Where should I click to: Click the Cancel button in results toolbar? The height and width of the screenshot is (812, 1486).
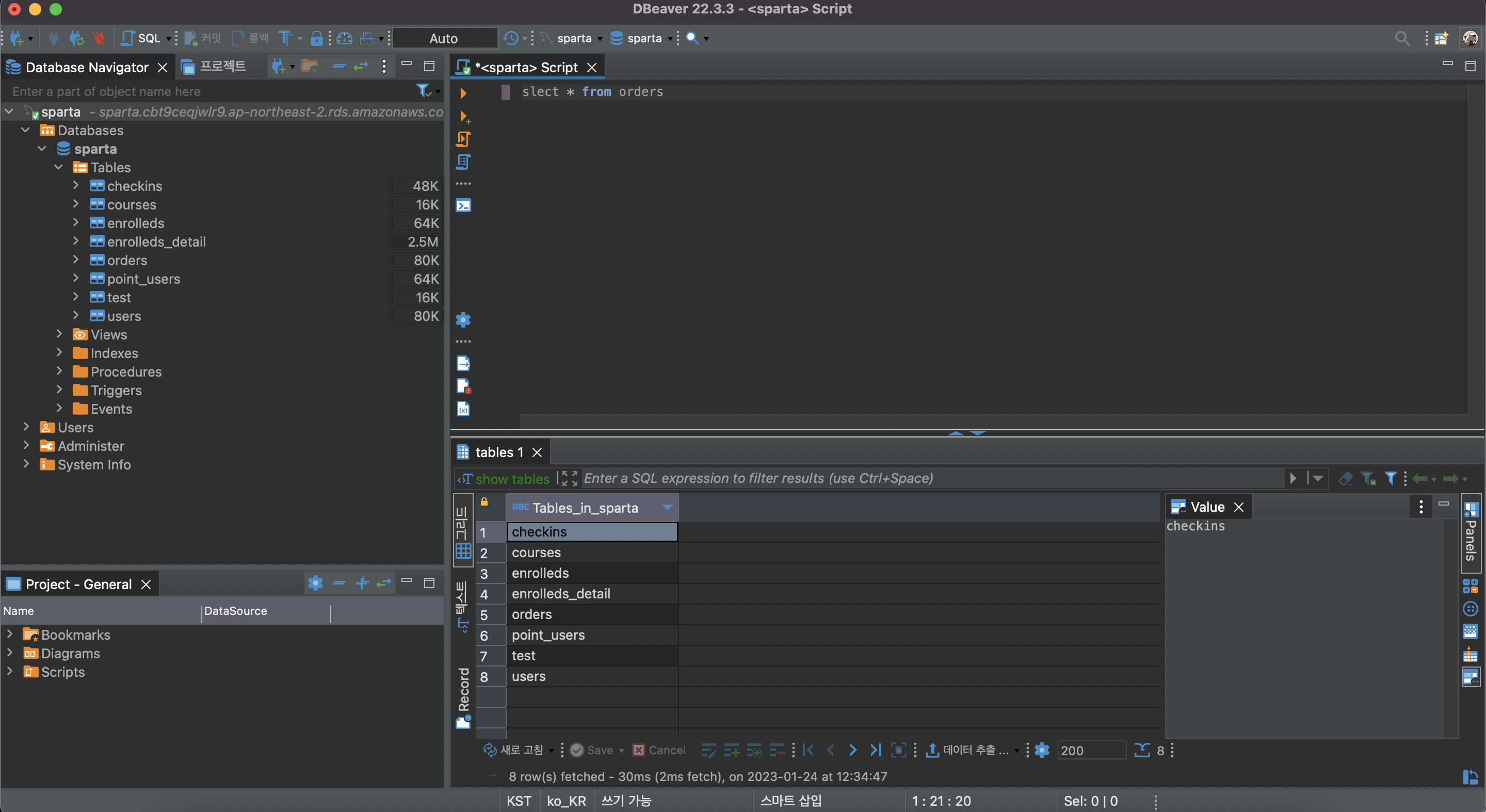pos(659,750)
